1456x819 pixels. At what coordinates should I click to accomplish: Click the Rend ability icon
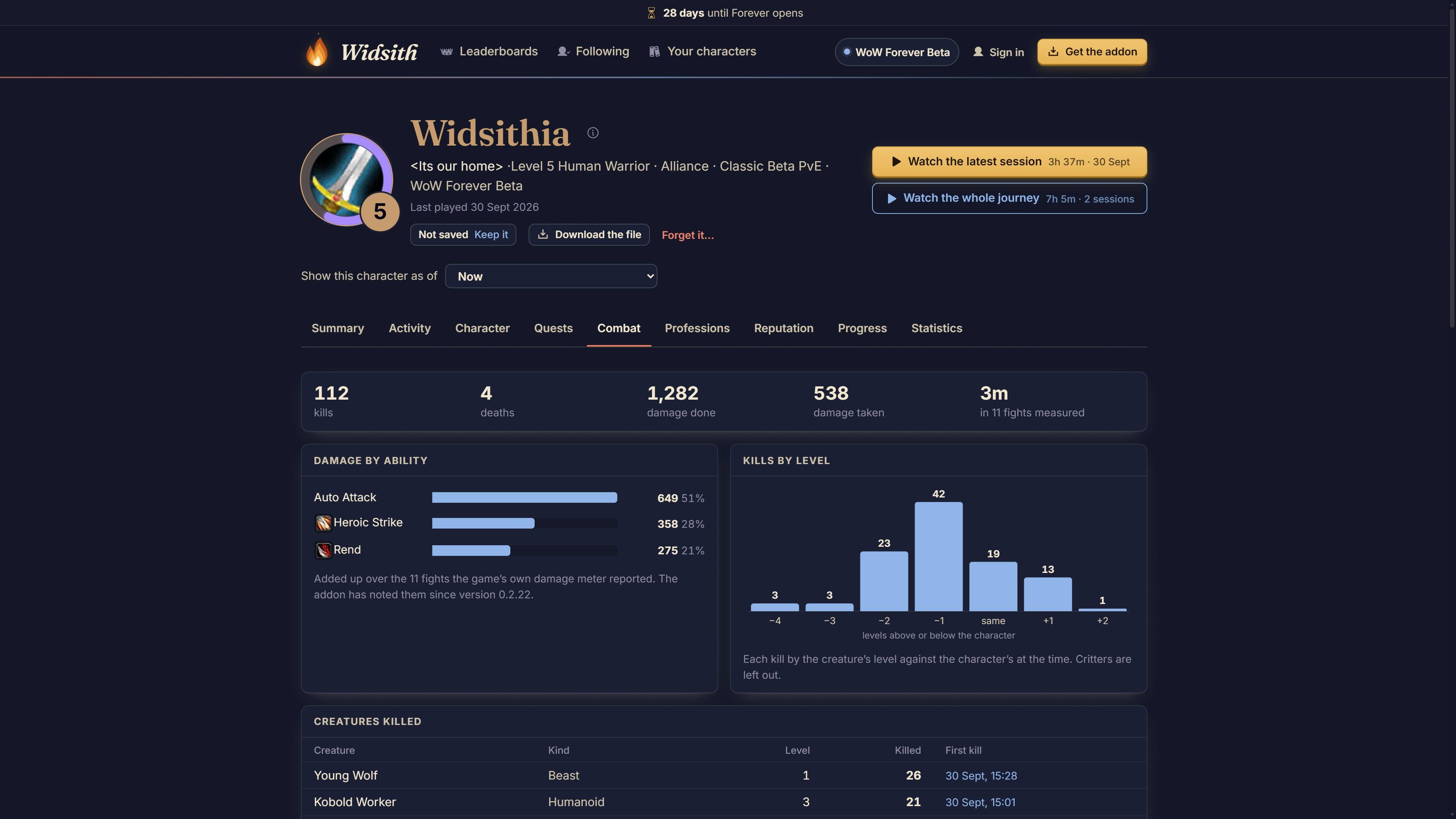click(x=323, y=550)
